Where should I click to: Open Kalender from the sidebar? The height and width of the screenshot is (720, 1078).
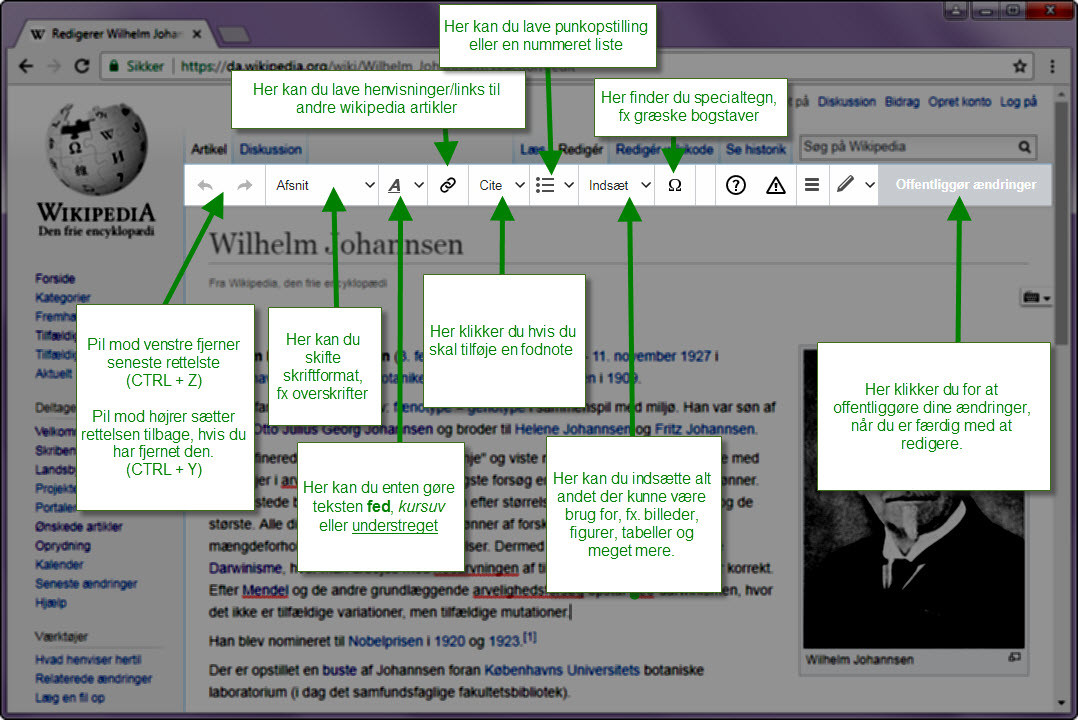pyautogui.click(x=59, y=565)
